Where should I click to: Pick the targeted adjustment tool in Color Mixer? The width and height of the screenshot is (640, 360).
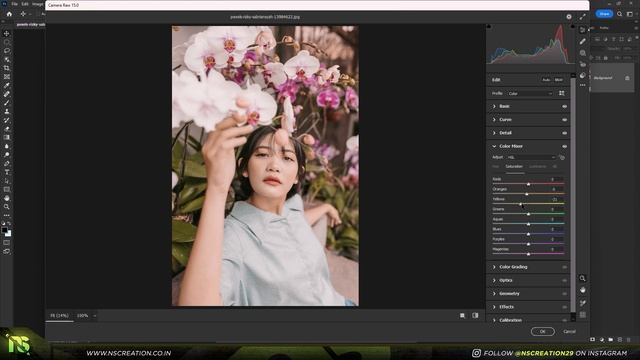click(x=562, y=157)
